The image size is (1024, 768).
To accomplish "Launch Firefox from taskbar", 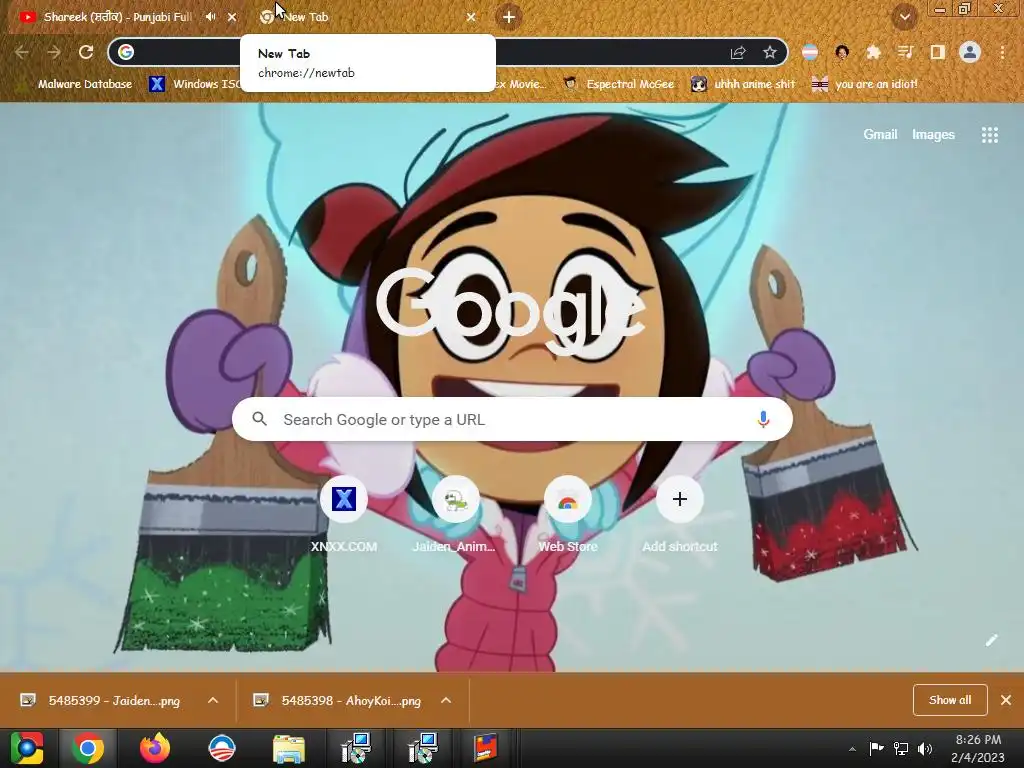I will pos(155,748).
